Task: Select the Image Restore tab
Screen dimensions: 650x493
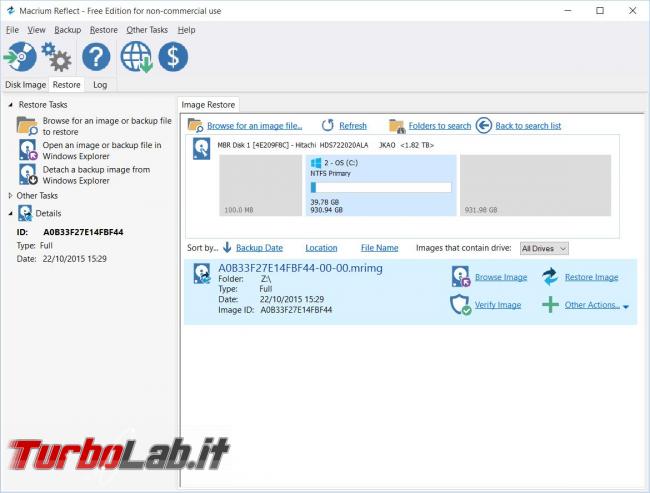Action: [208, 105]
